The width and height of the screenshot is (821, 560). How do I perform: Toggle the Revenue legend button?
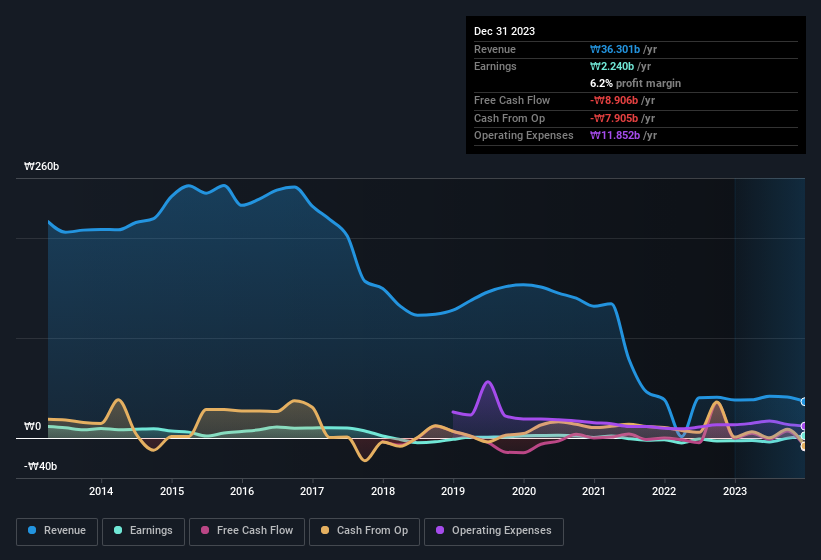57,531
